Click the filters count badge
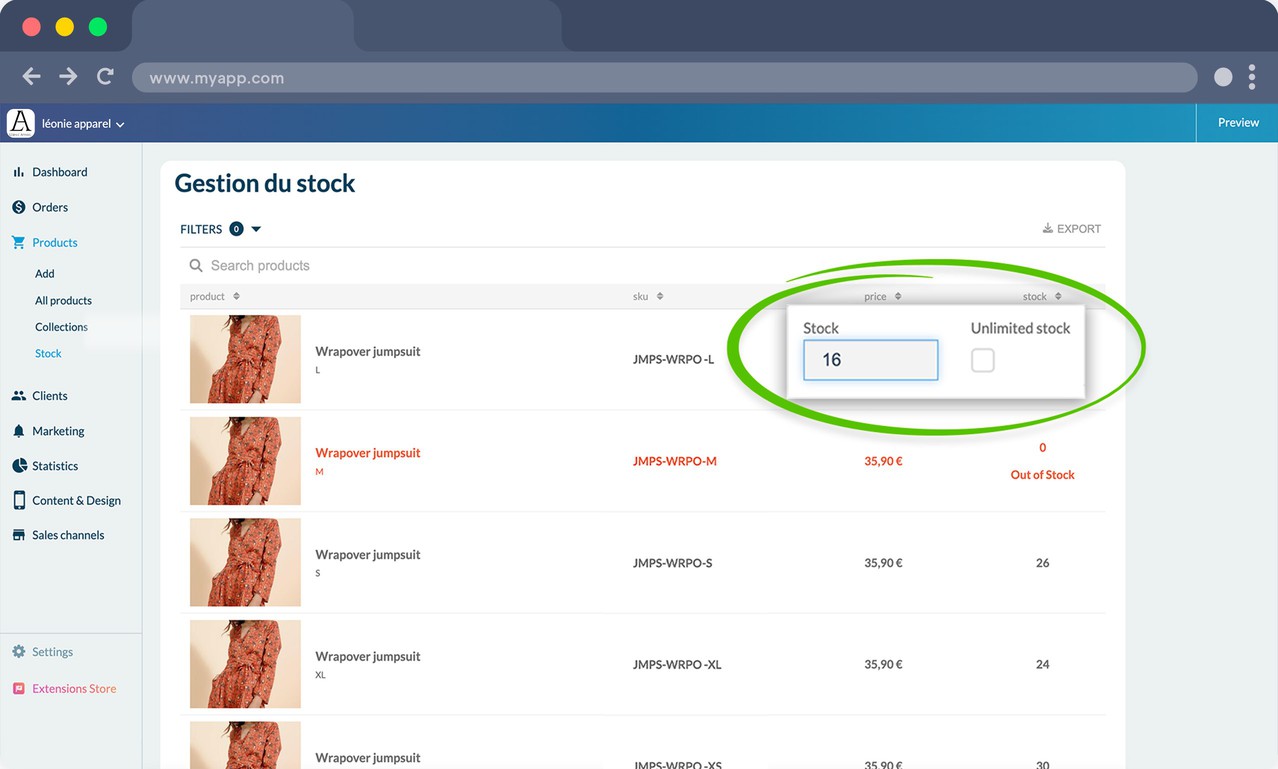The height and width of the screenshot is (769, 1278). [236, 229]
